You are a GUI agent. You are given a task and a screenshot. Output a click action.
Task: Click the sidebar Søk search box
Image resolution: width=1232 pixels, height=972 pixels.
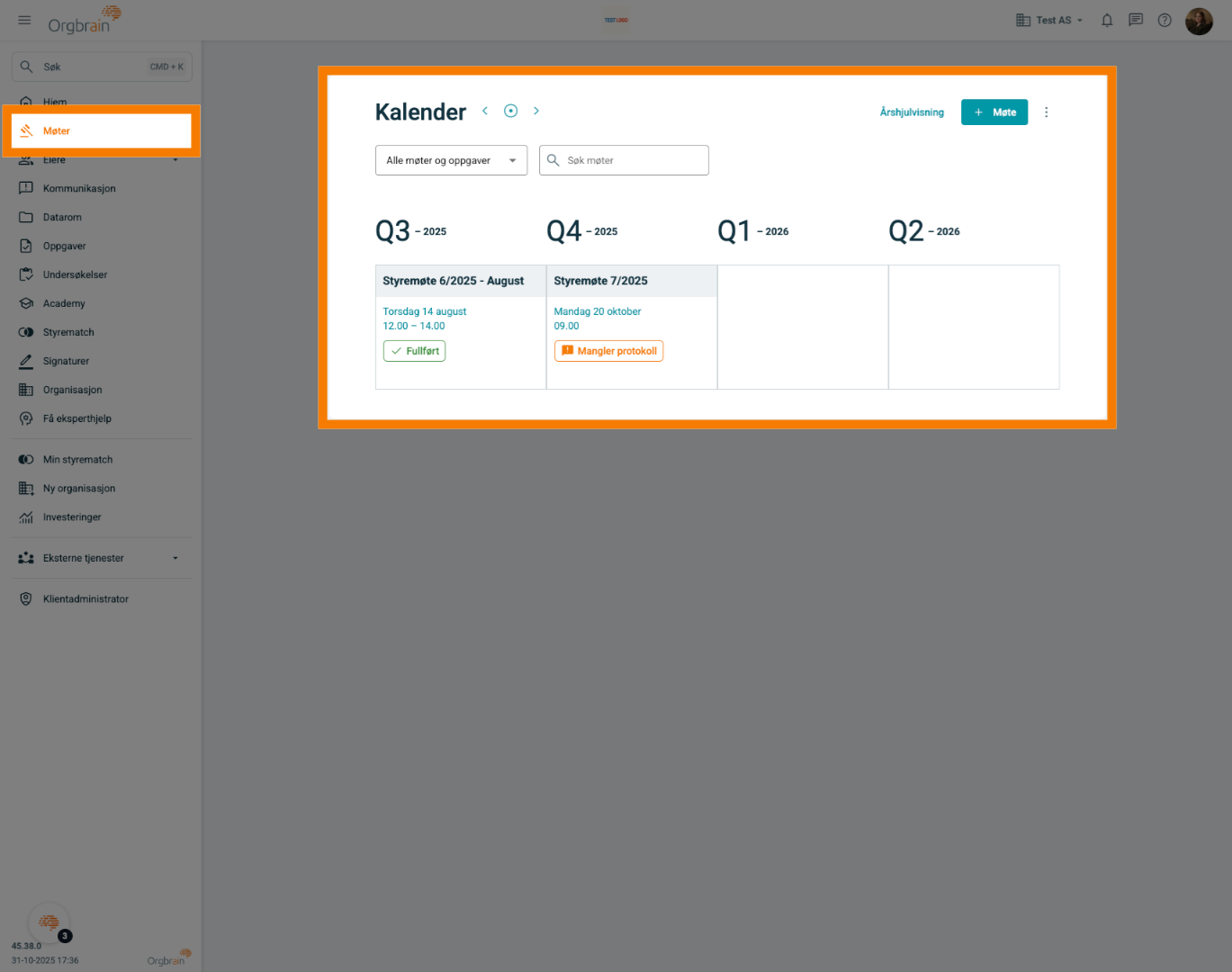click(102, 67)
